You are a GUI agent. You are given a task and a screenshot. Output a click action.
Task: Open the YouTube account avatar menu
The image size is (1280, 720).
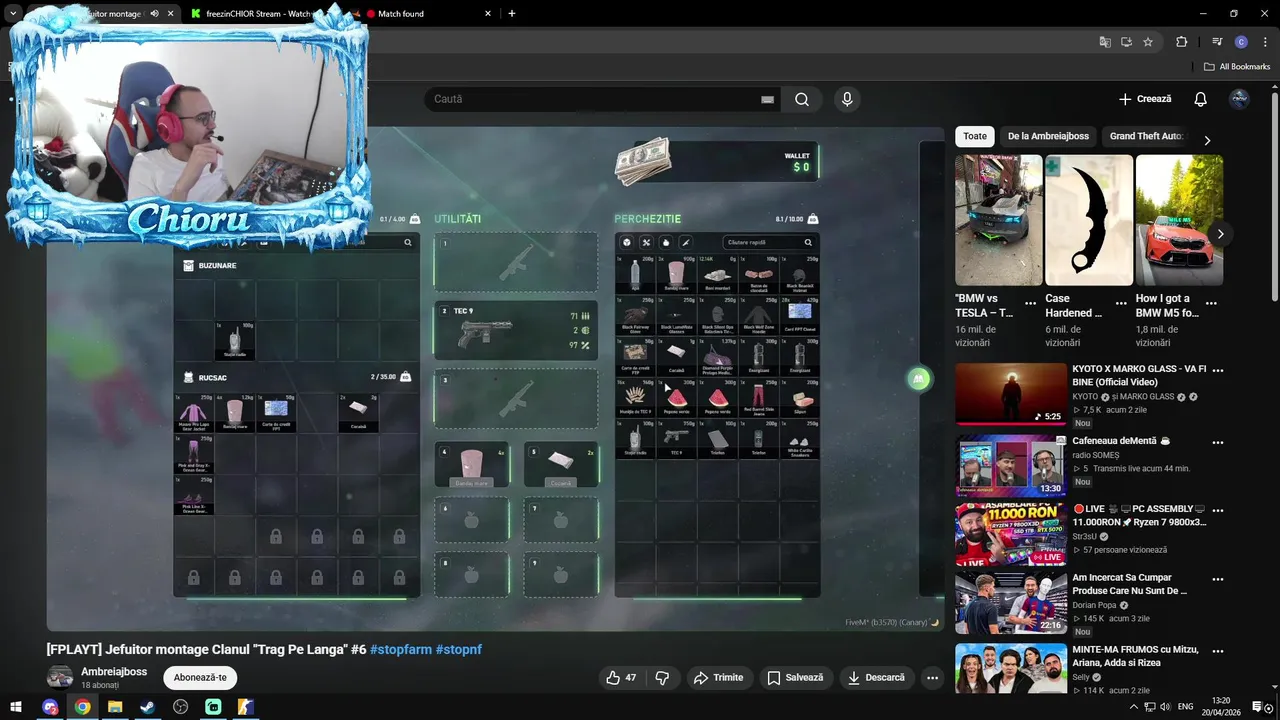coord(1239,99)
